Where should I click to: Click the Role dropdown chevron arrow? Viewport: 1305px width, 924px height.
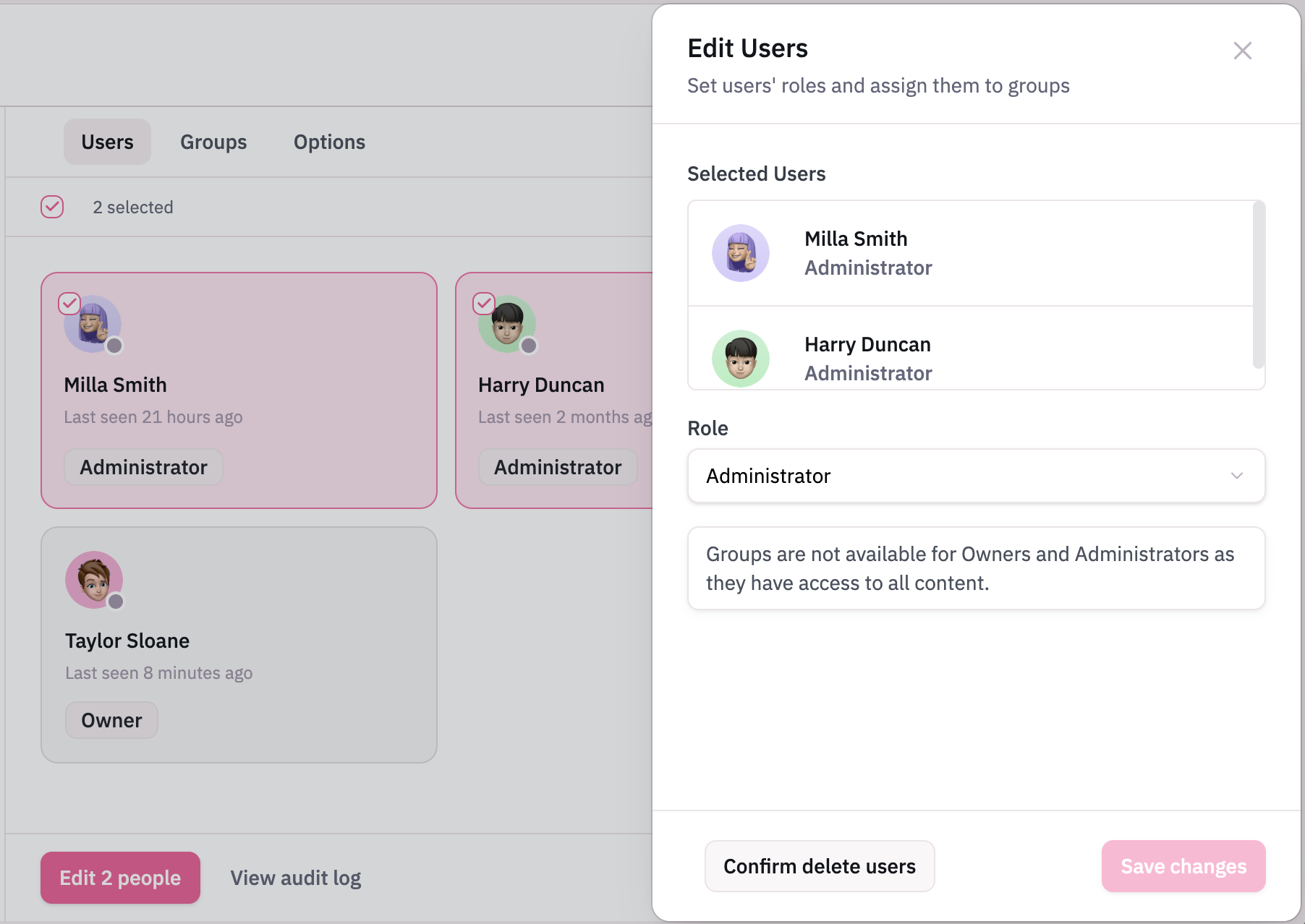pos(1237,476)
